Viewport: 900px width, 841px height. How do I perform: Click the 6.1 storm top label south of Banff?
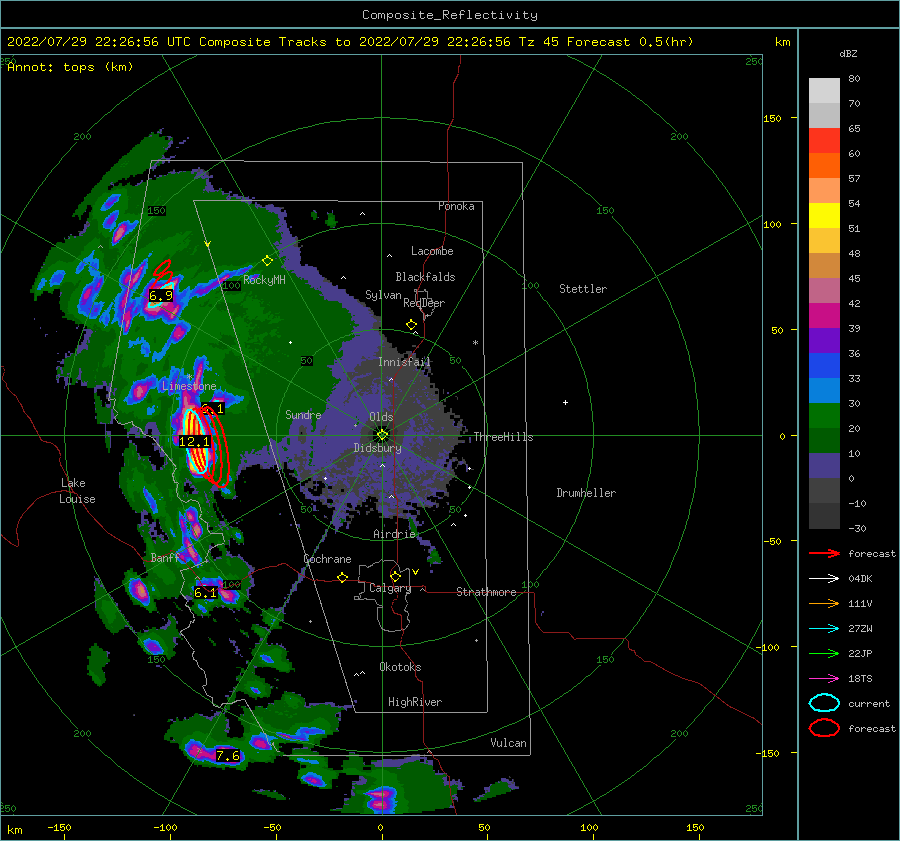(205, 592)
